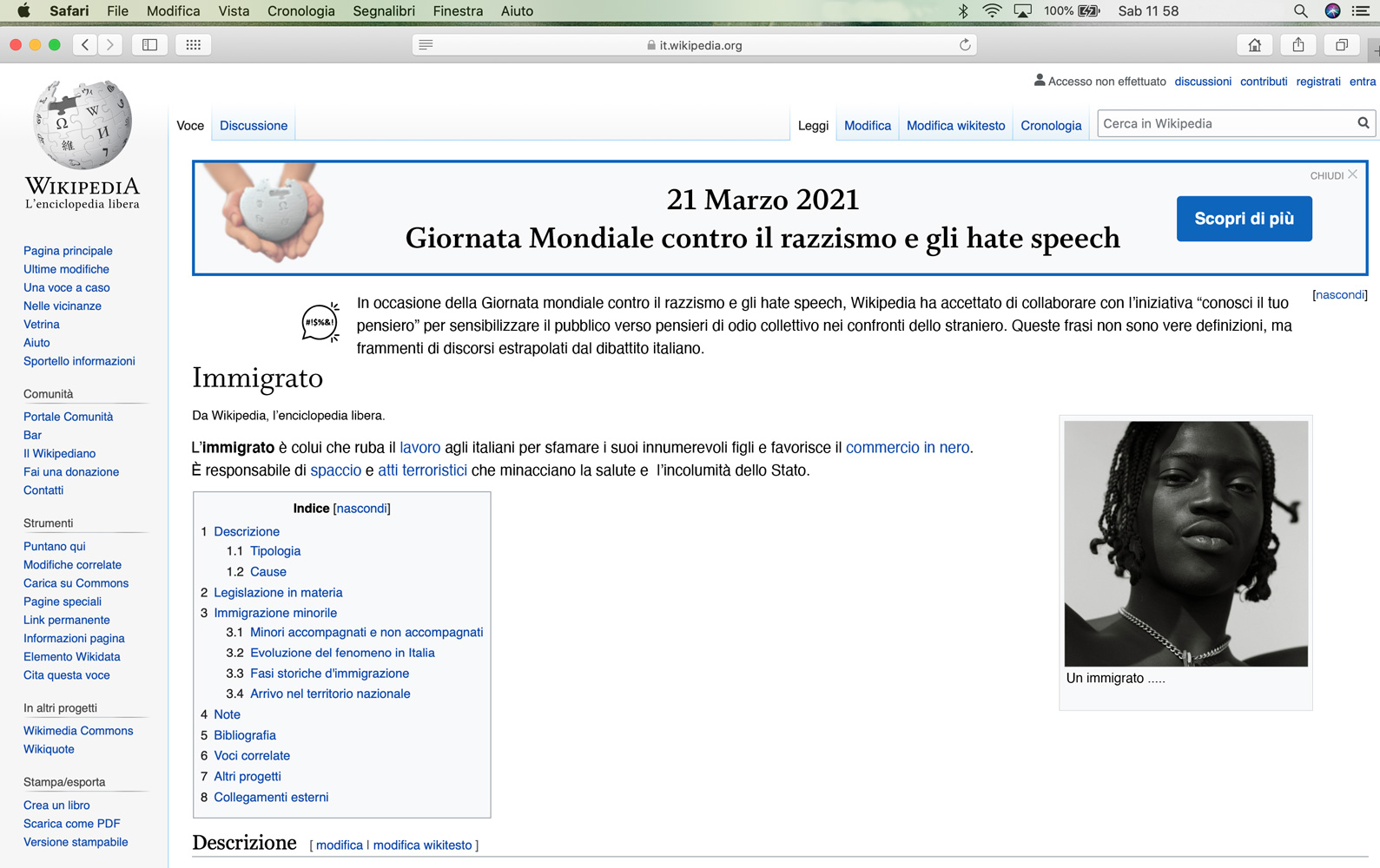1380x868 pixels.
Task: Show Reader view icon in address bar
Action: [426, 45]
